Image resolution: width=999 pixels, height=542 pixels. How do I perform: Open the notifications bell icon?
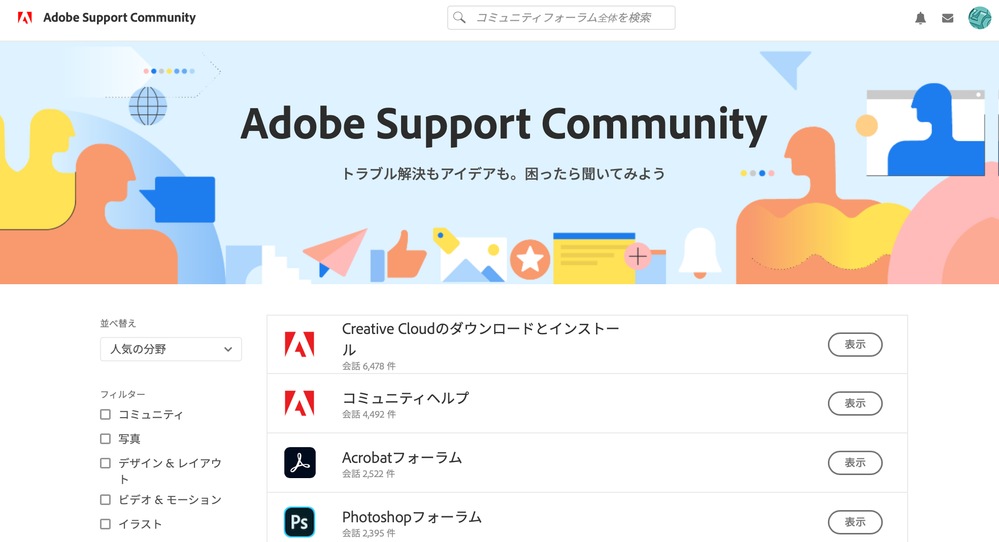click(x=920, y=18)
